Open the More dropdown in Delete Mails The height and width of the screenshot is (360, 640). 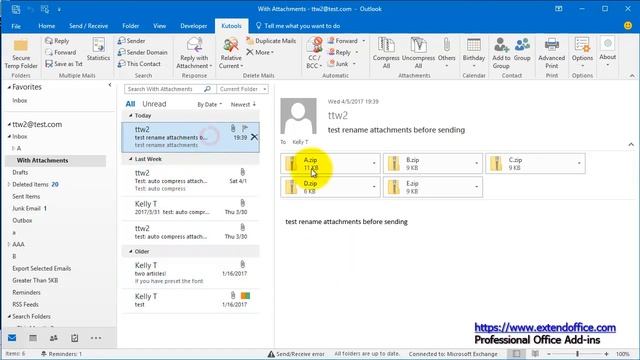pyautogui.click(x=260, y=52)
